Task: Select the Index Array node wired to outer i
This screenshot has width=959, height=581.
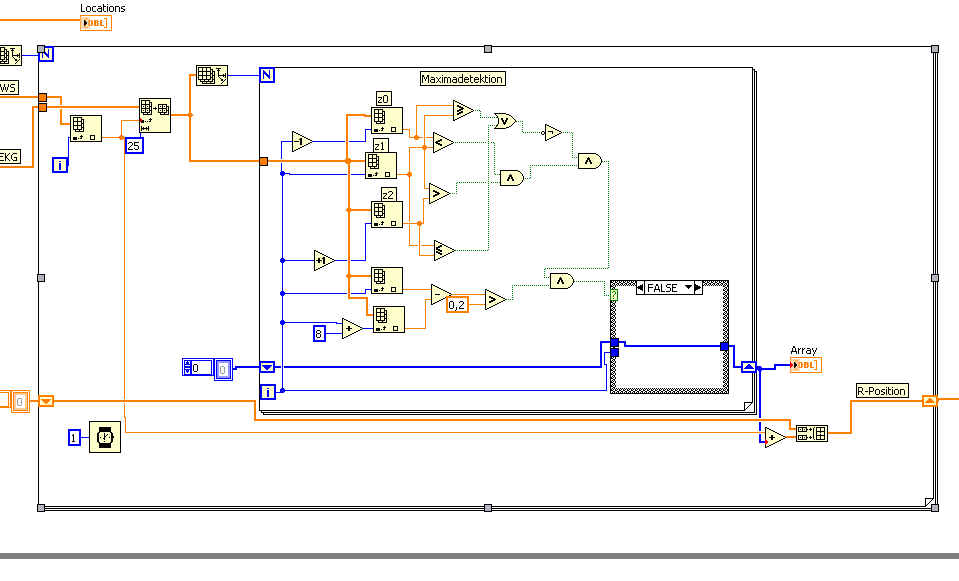Action: tap(86, 128)
